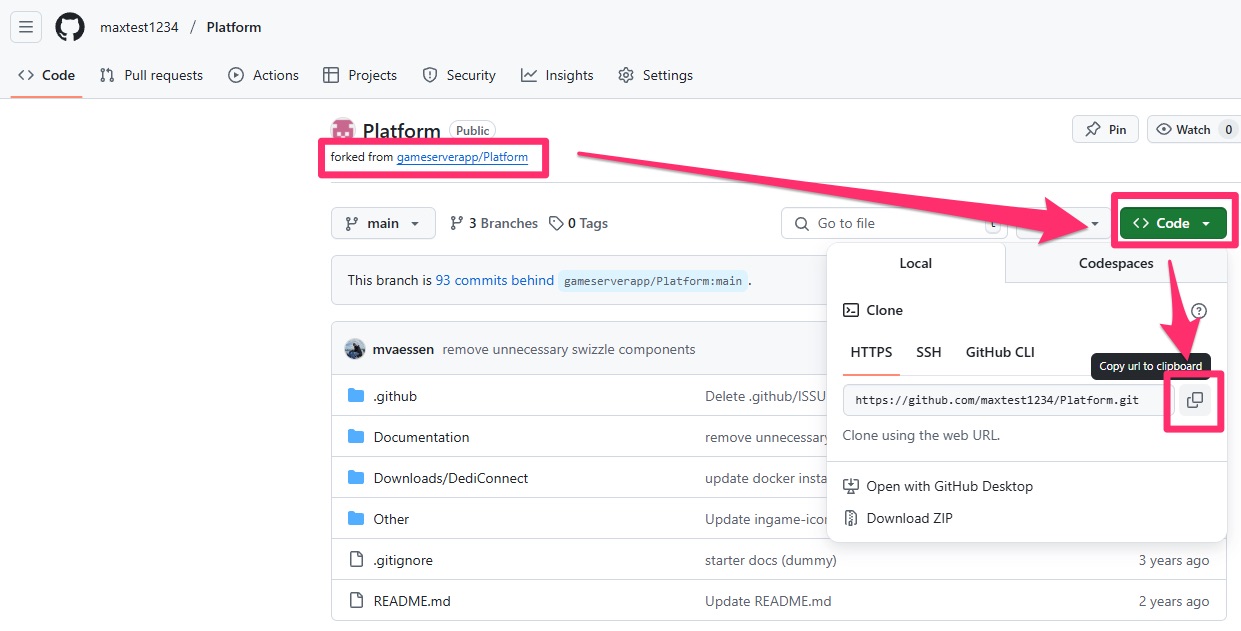This screenshot has height=631, width=1241.
Task: Click mvaessen's commit avatar
Action: [x=355, y=348]
